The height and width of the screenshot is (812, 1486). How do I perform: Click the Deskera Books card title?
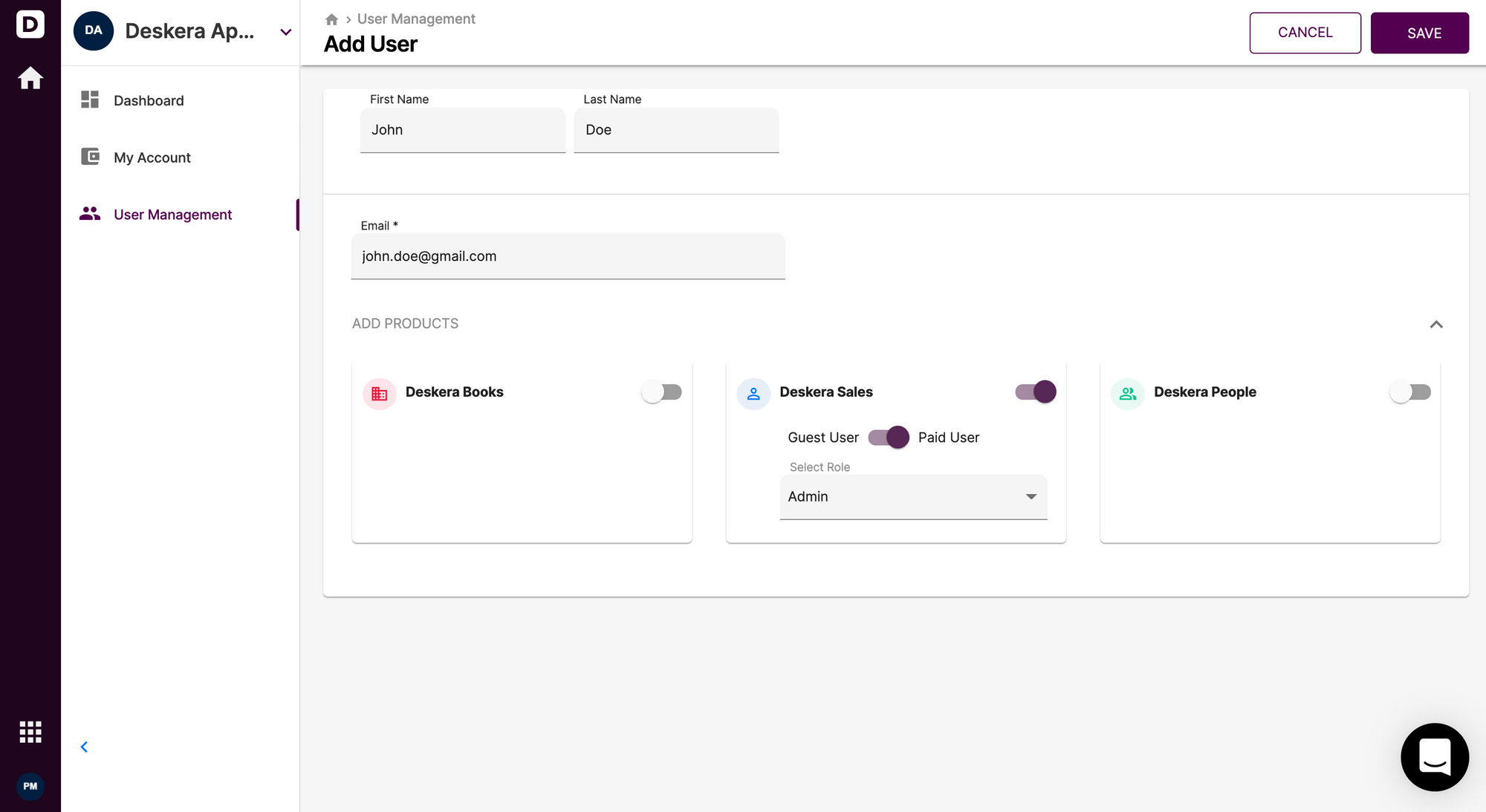pyautogui.click(x=455, y=392)
